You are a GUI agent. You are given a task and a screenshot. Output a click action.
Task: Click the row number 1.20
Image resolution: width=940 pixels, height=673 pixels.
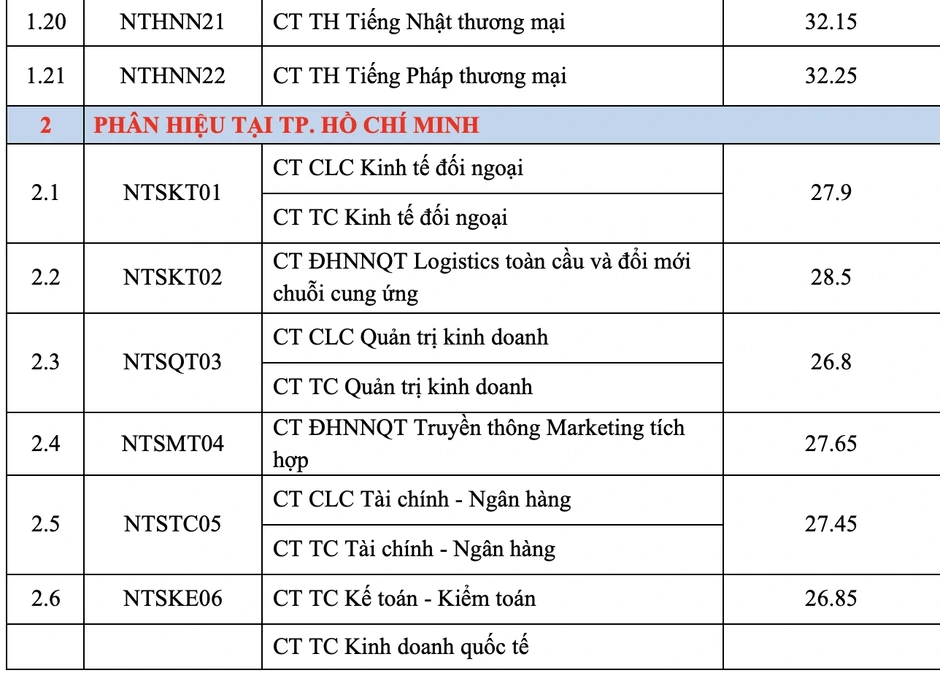46,22
